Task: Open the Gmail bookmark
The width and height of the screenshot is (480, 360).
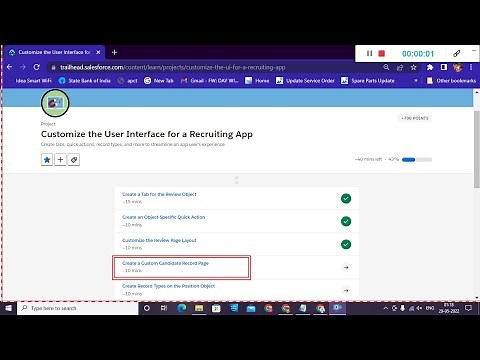Action: pos(209,81)
